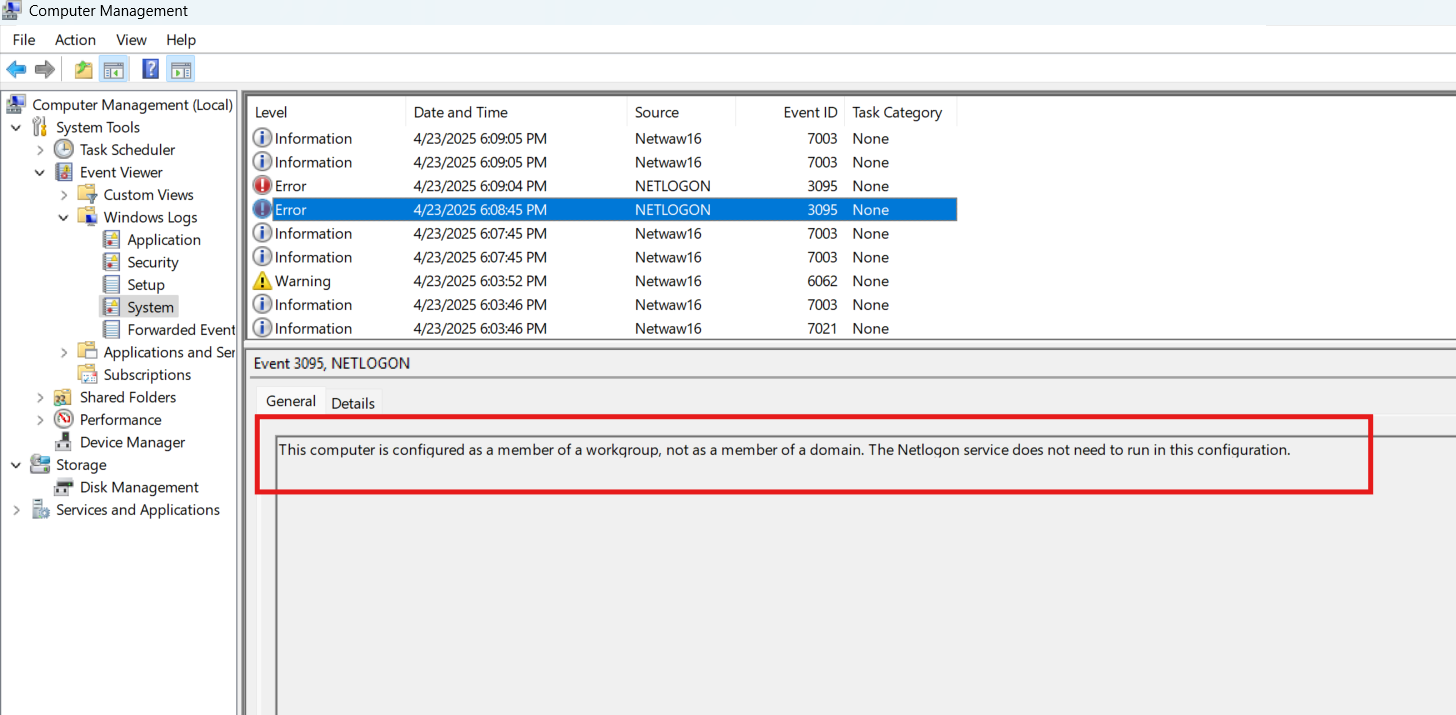Click the blue Help toolbar icon
Viewport: 1456px width, 715px height.
point(151,69)
